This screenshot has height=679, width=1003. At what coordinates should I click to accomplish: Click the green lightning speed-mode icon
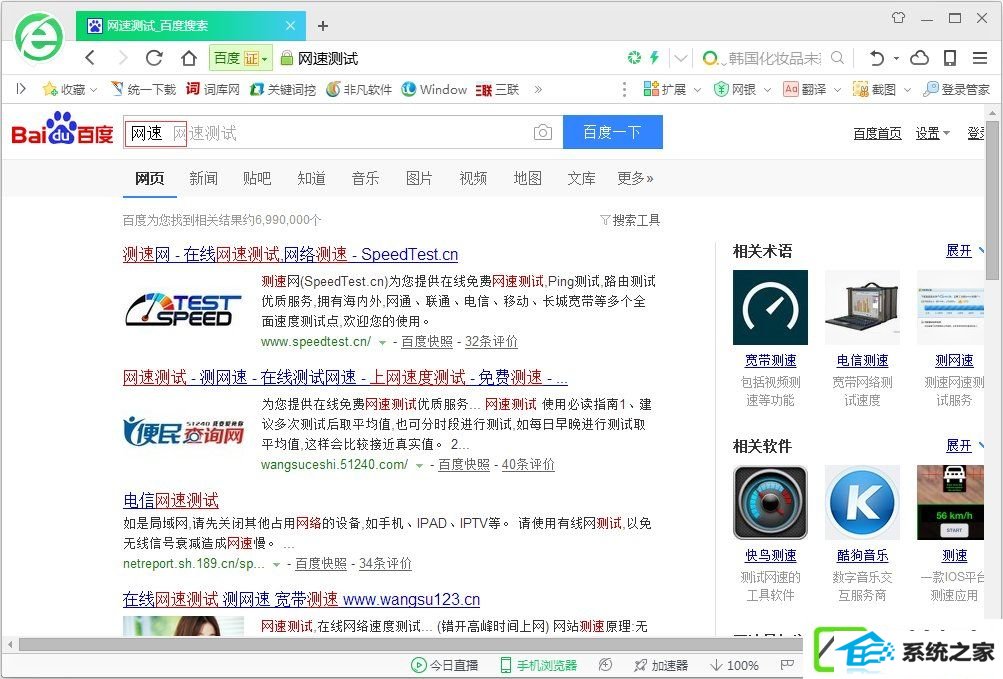coord(654,58)
